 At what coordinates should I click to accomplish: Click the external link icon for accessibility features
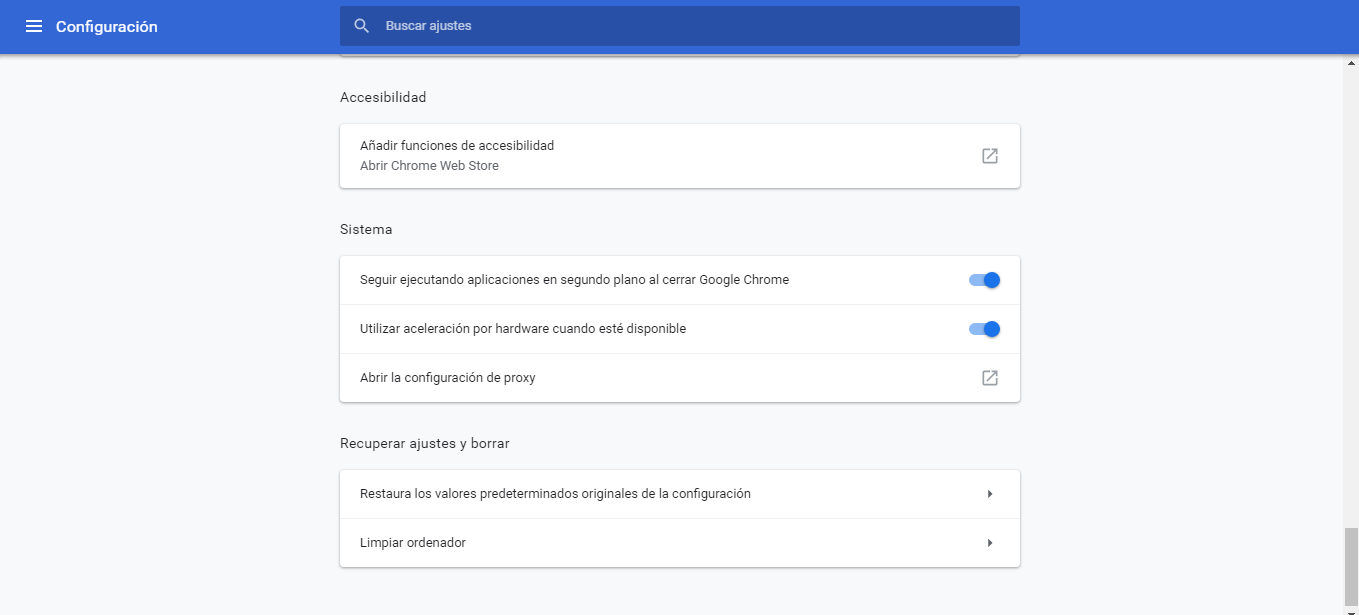[989, 156]
